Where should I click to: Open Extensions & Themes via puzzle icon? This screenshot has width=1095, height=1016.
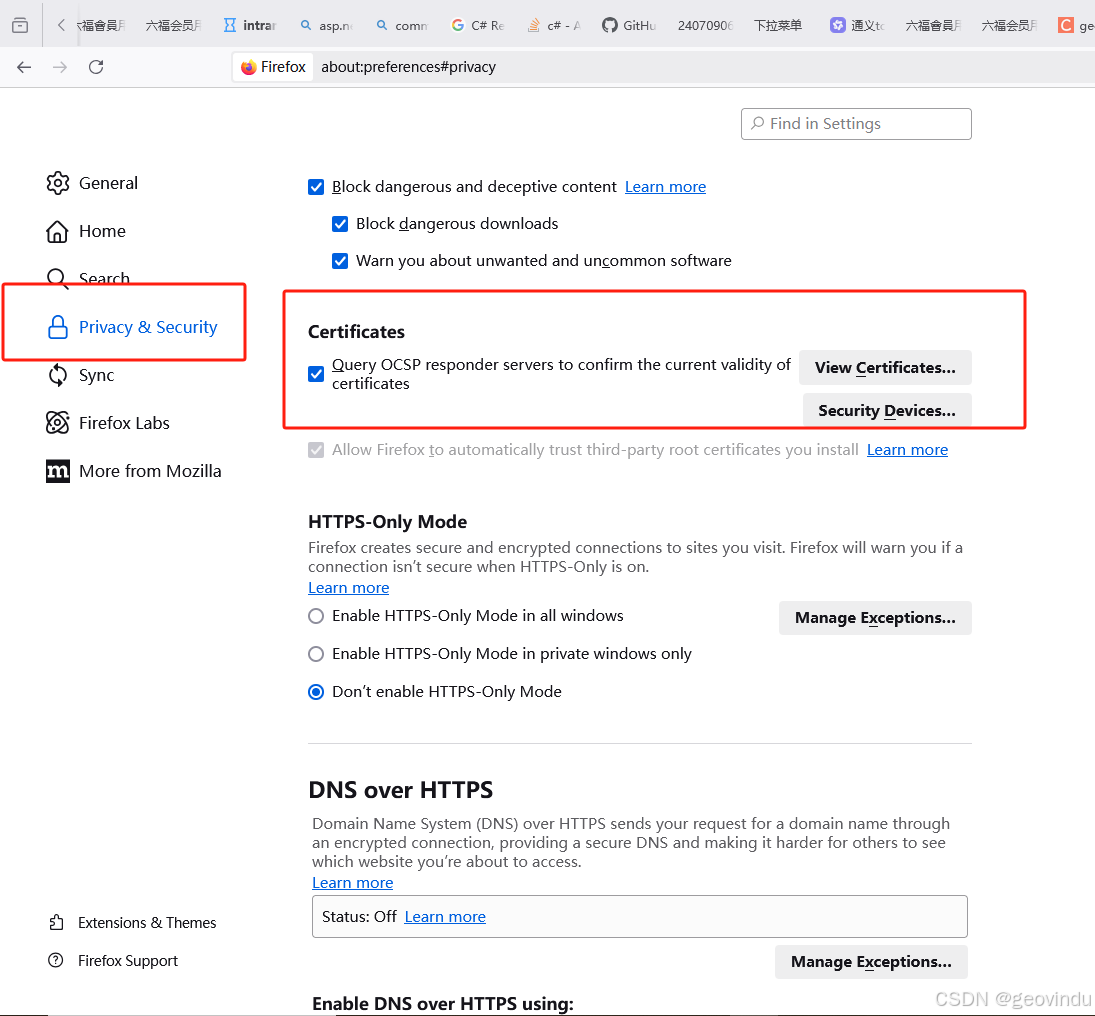55,922
